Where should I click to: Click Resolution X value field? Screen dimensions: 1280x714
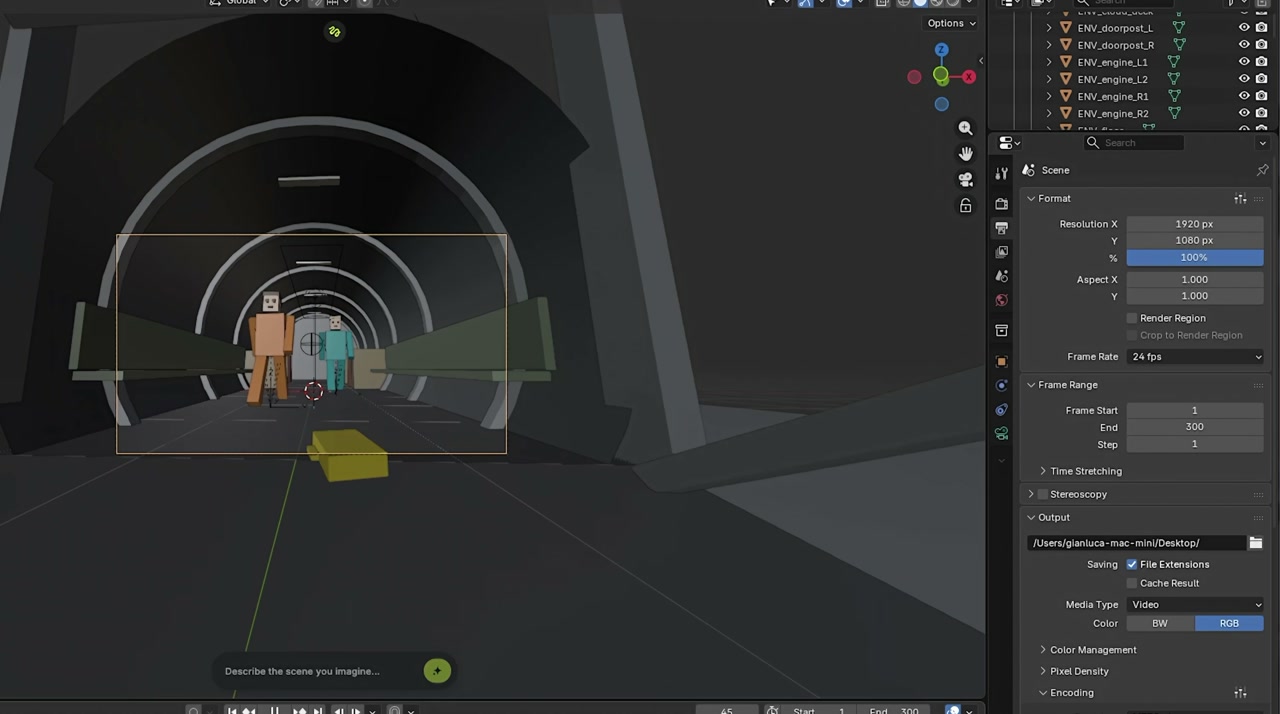1195,224
